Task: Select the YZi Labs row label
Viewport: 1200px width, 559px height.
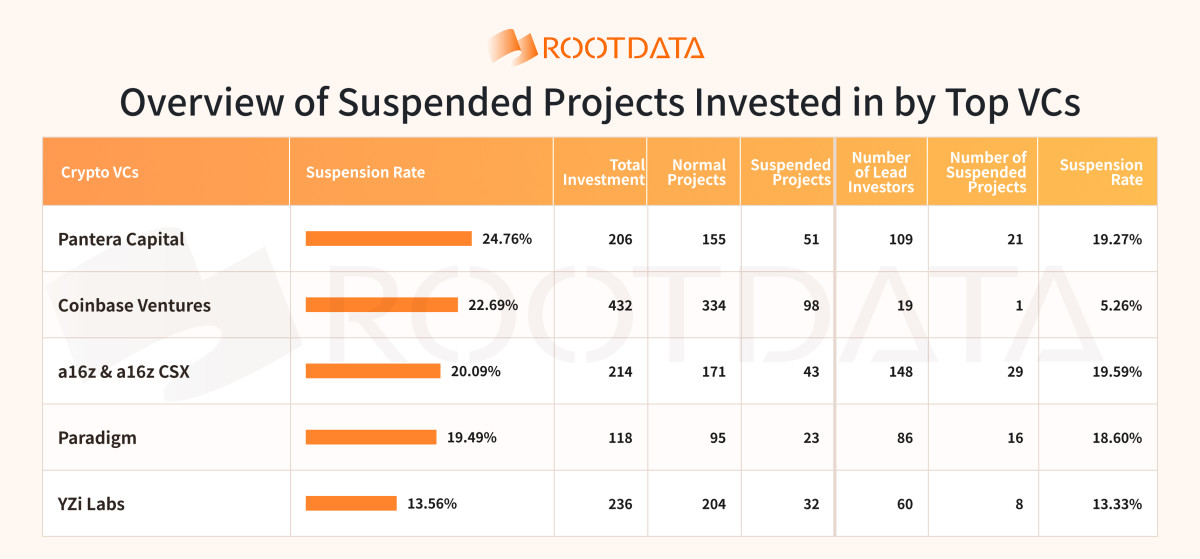Action: 91,503
